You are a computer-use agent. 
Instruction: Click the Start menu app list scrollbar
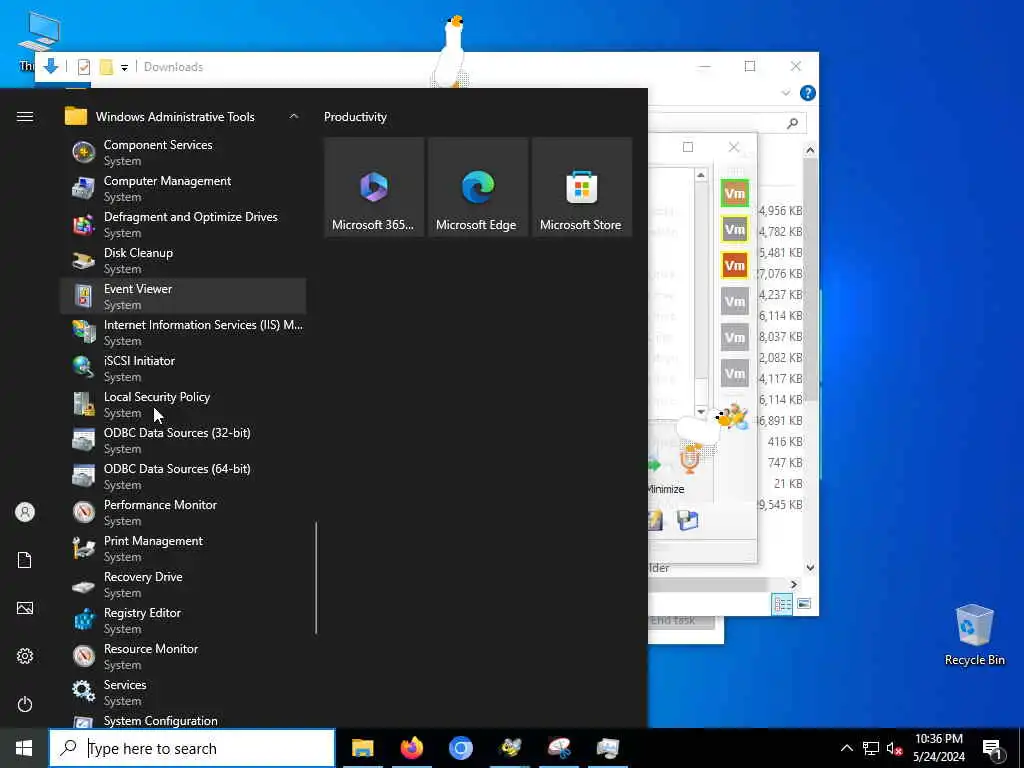point(316,578)
